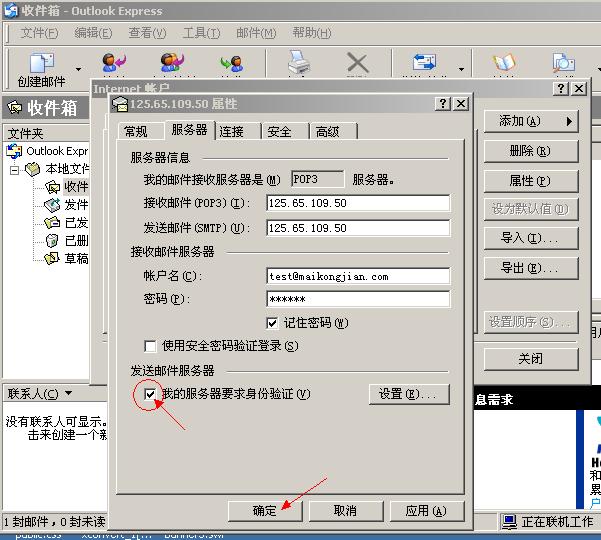
Task: Click the 添加(A) button in Internet accounts
Action: [x=531, y=121]
